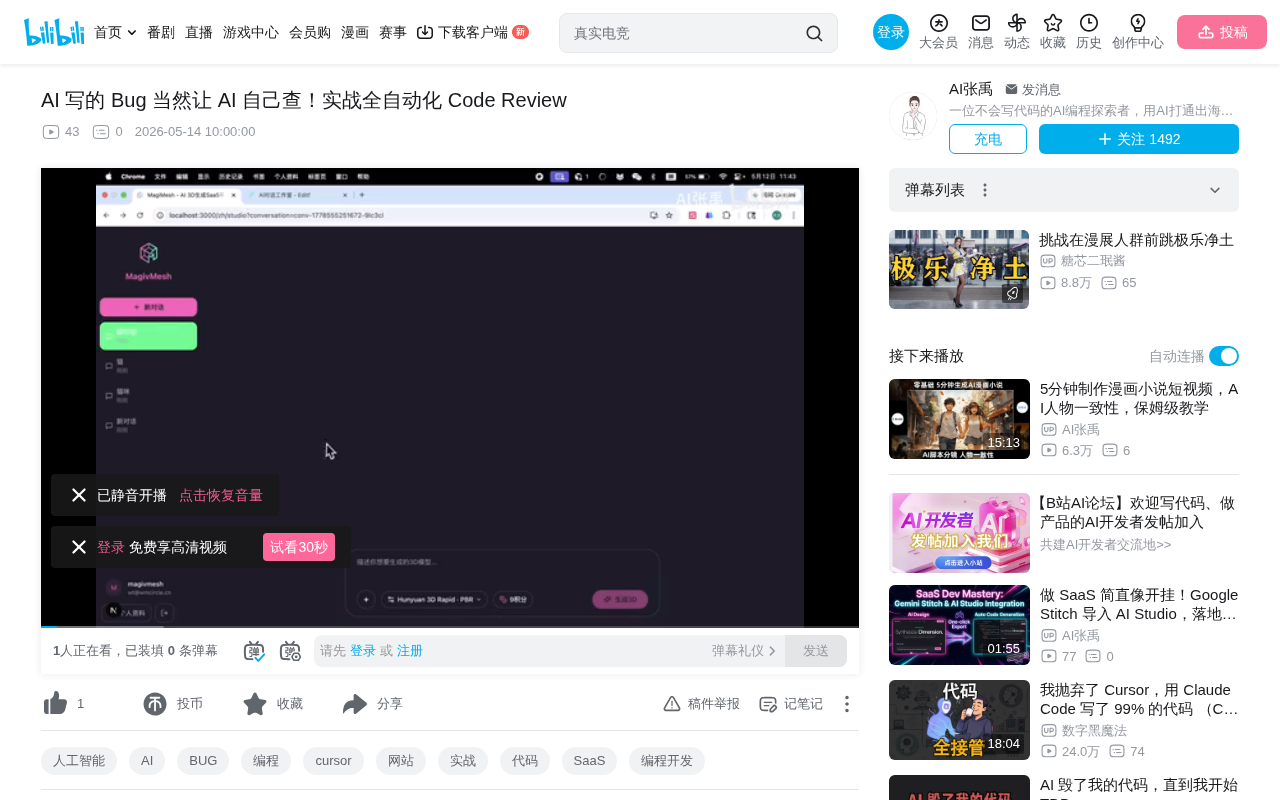Report the video via 稿件举报
This screenshot has width=1280, height=800.
click(701, 704)
